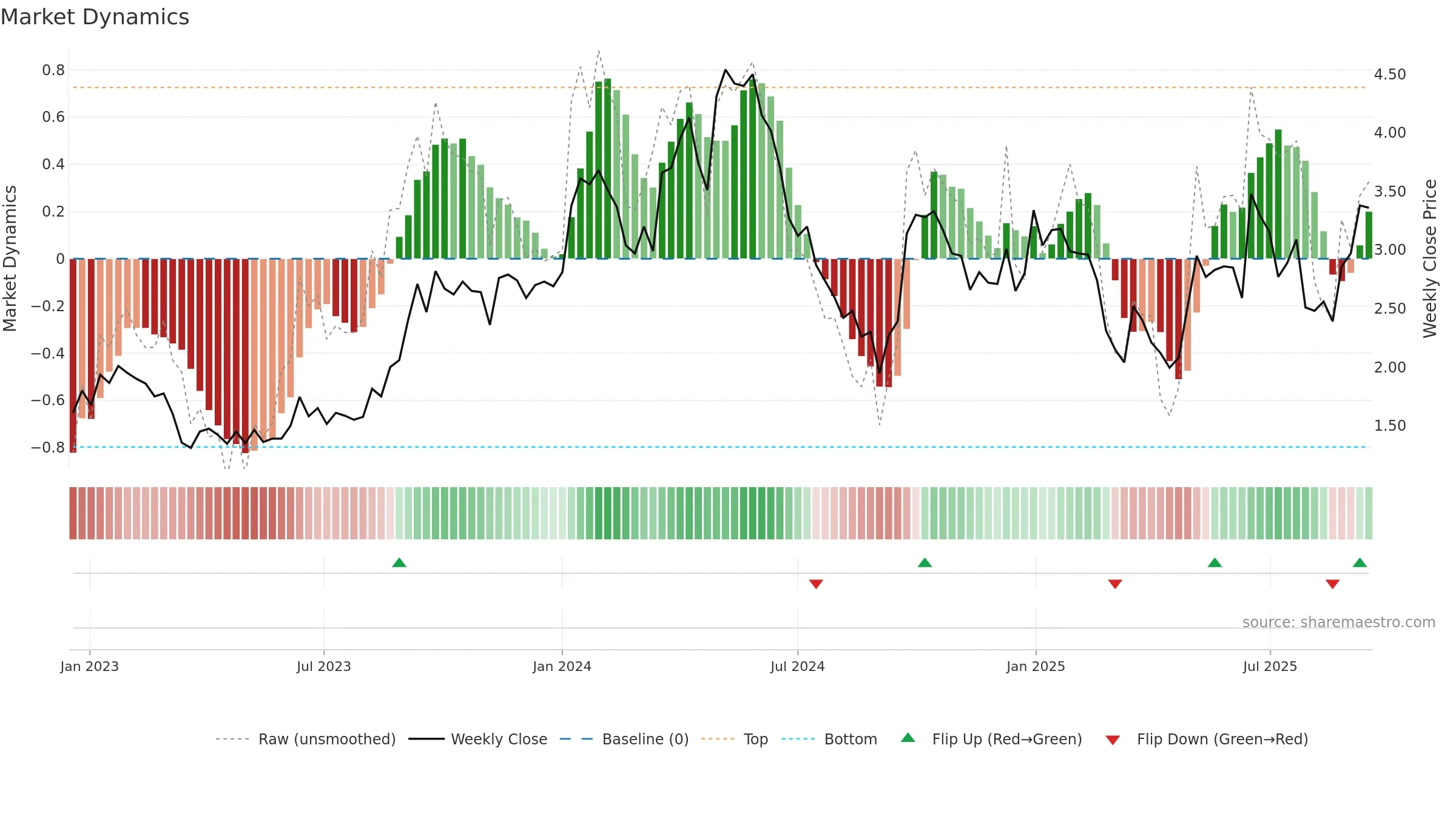Select the flip-up marker near May 2025
The image size is (1456, 819).
coord(1215,562)
